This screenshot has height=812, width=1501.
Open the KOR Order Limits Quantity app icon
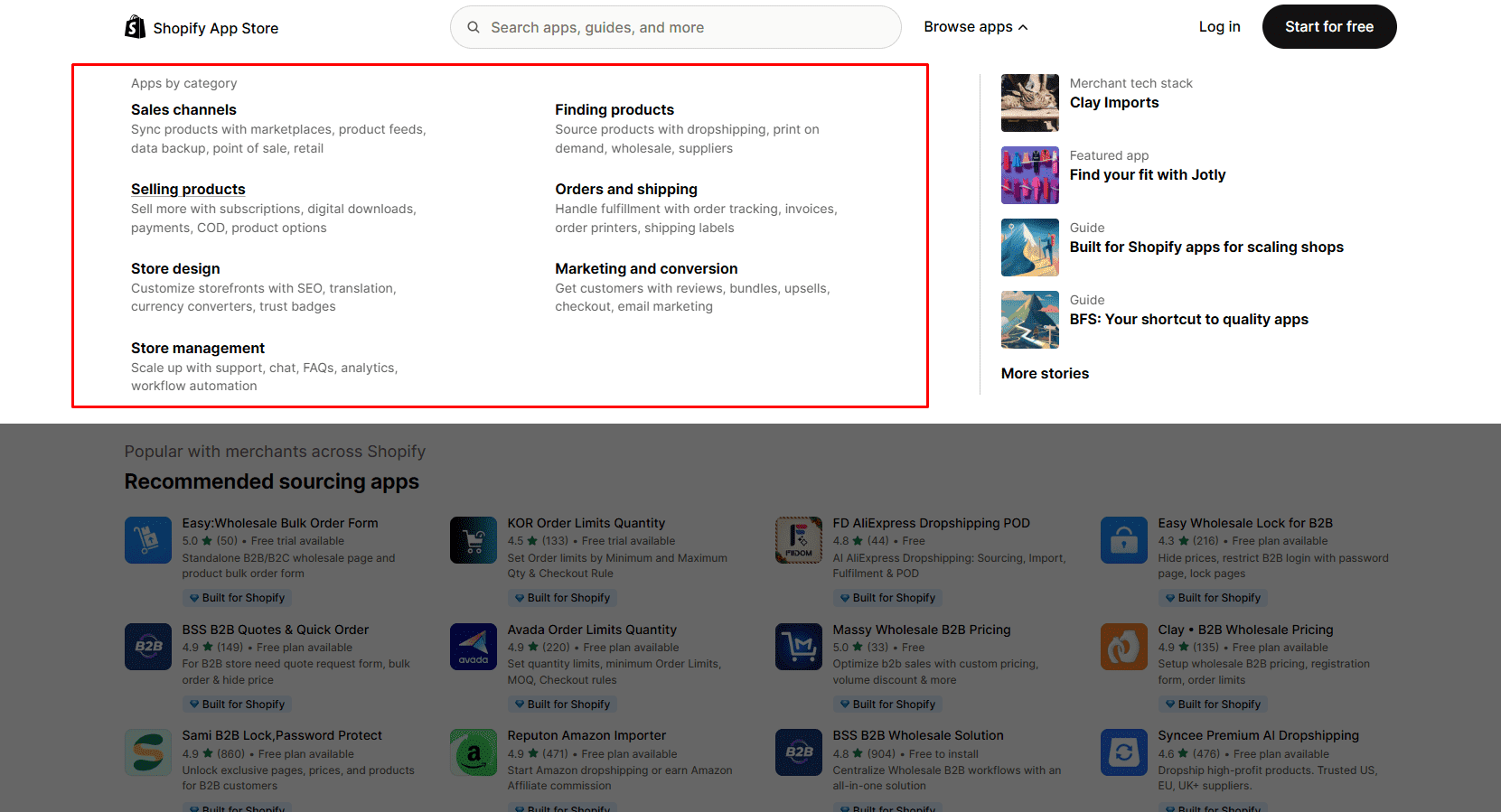474,540
